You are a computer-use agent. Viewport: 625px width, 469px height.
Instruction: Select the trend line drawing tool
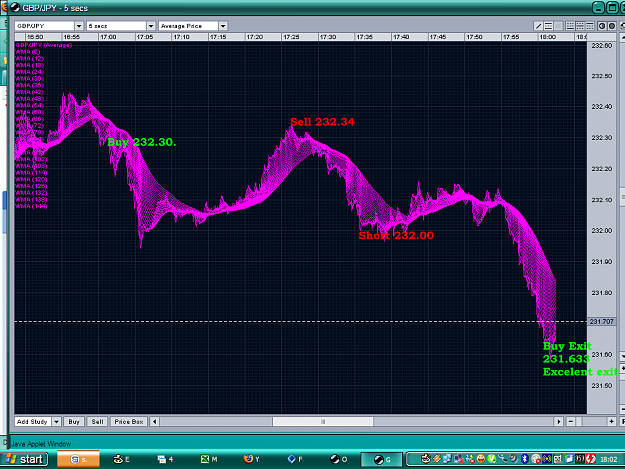click(538, 26)
